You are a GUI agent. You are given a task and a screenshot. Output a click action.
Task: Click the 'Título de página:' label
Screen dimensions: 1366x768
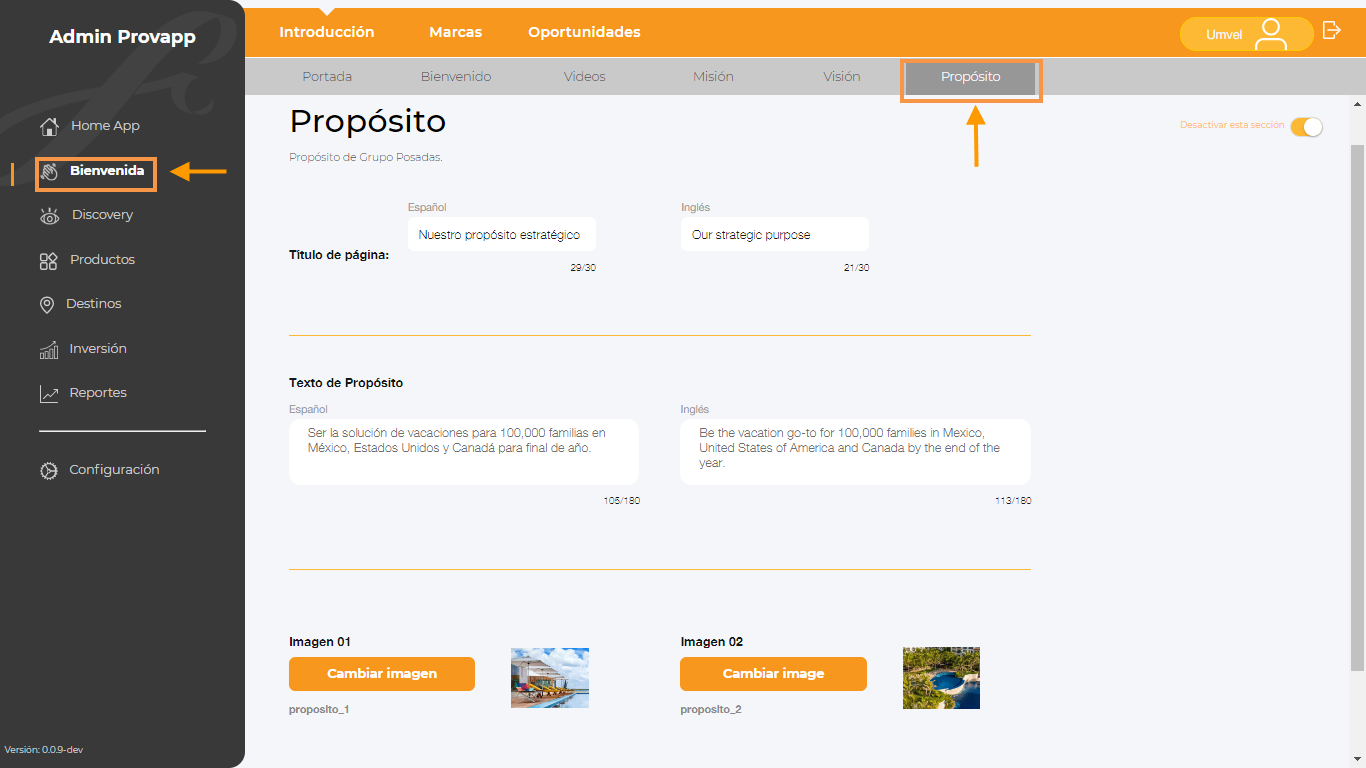coord(339,255)
